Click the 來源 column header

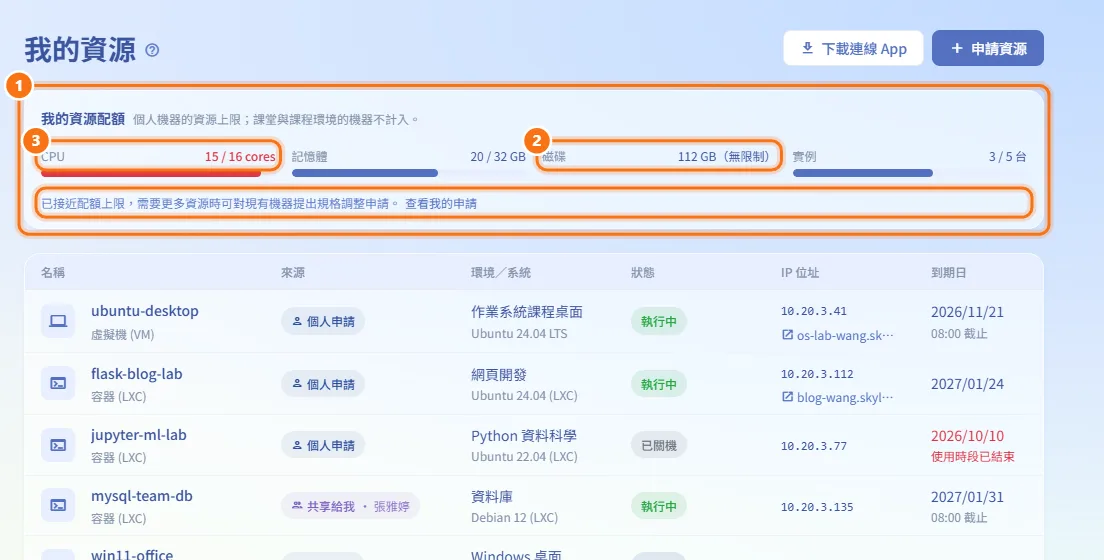pos(293,273)
